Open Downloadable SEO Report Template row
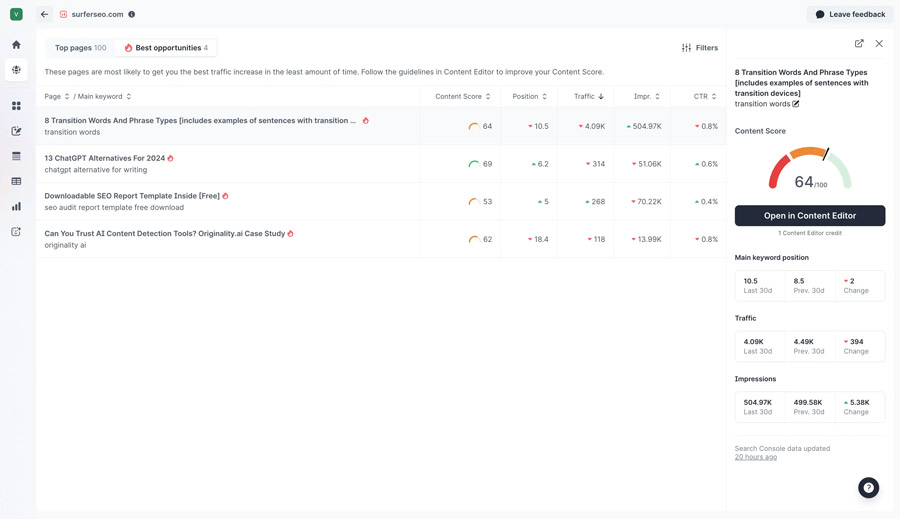 click(381, 202)
